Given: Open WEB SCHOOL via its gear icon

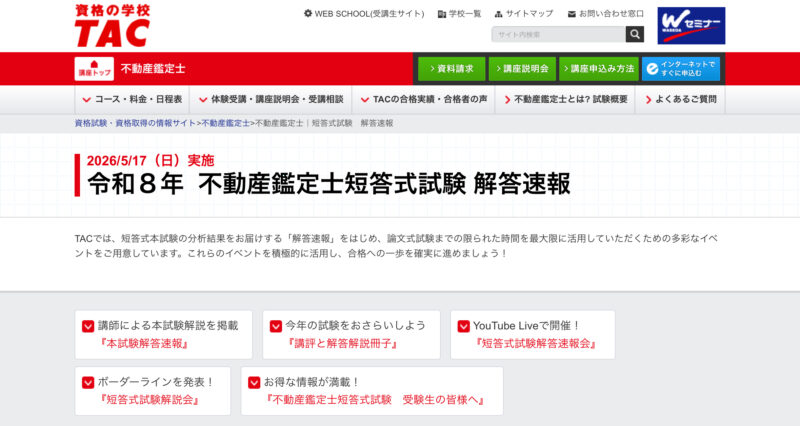Looking at the screenshot, I should (x=308, y=14).
